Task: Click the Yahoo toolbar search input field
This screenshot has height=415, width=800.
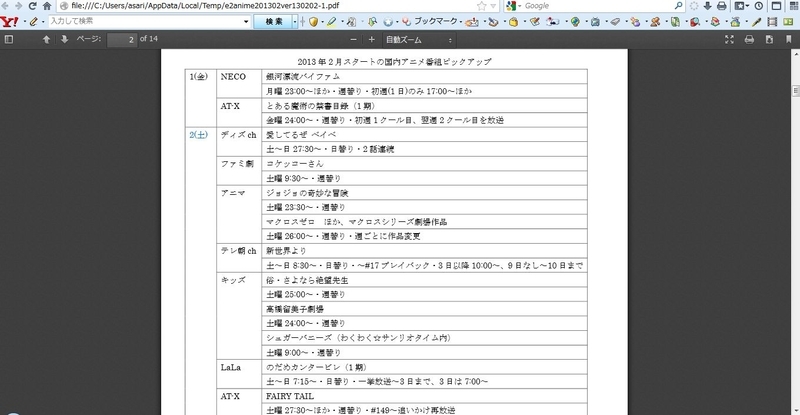Action: coord(145,21)
